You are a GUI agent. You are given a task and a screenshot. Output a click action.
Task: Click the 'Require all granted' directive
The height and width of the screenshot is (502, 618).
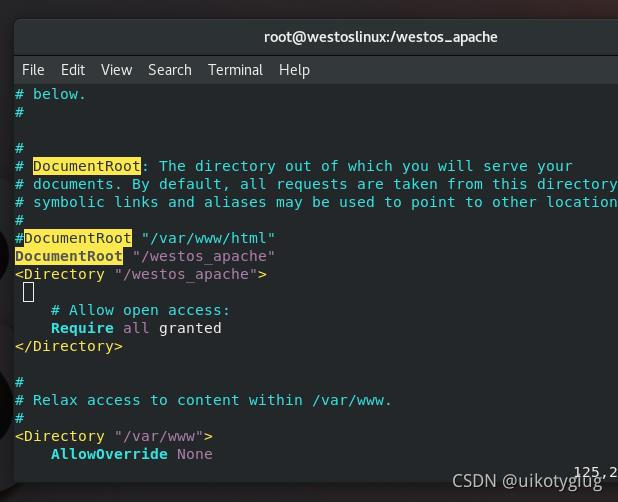(136, 328)
